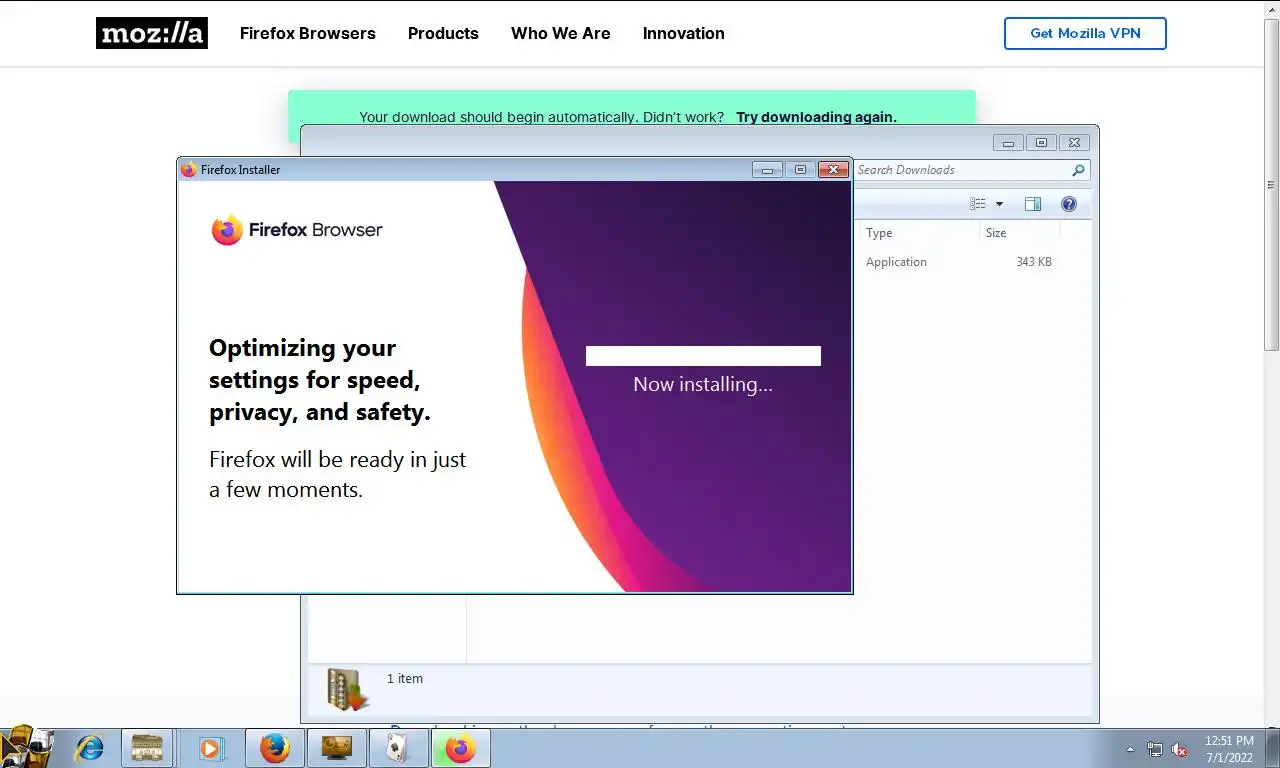
Task: Switch to the Firefox Installer taskbar icon
Action: pos(460,748)
